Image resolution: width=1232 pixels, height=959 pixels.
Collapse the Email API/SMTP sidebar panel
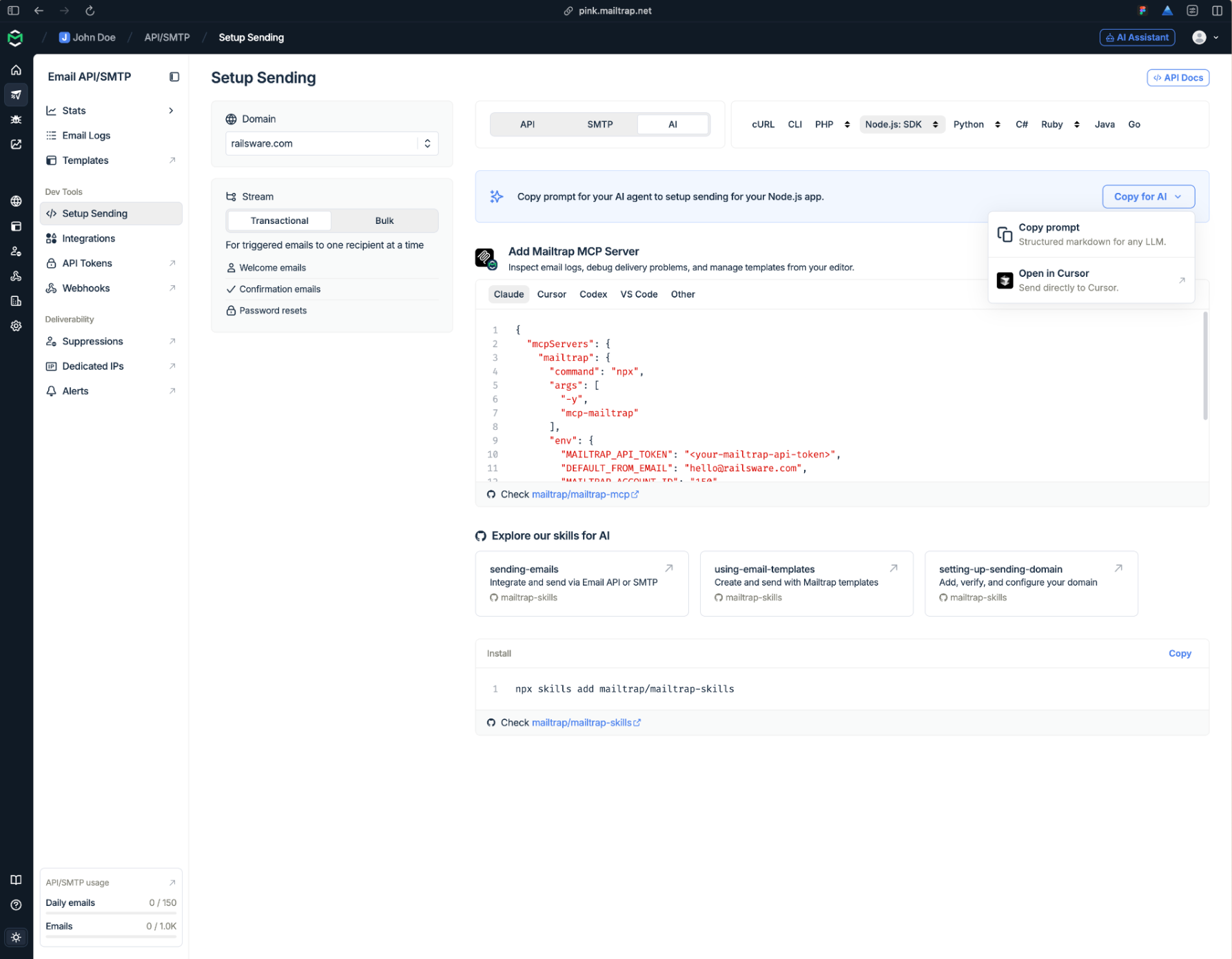[x=174, y=77]
